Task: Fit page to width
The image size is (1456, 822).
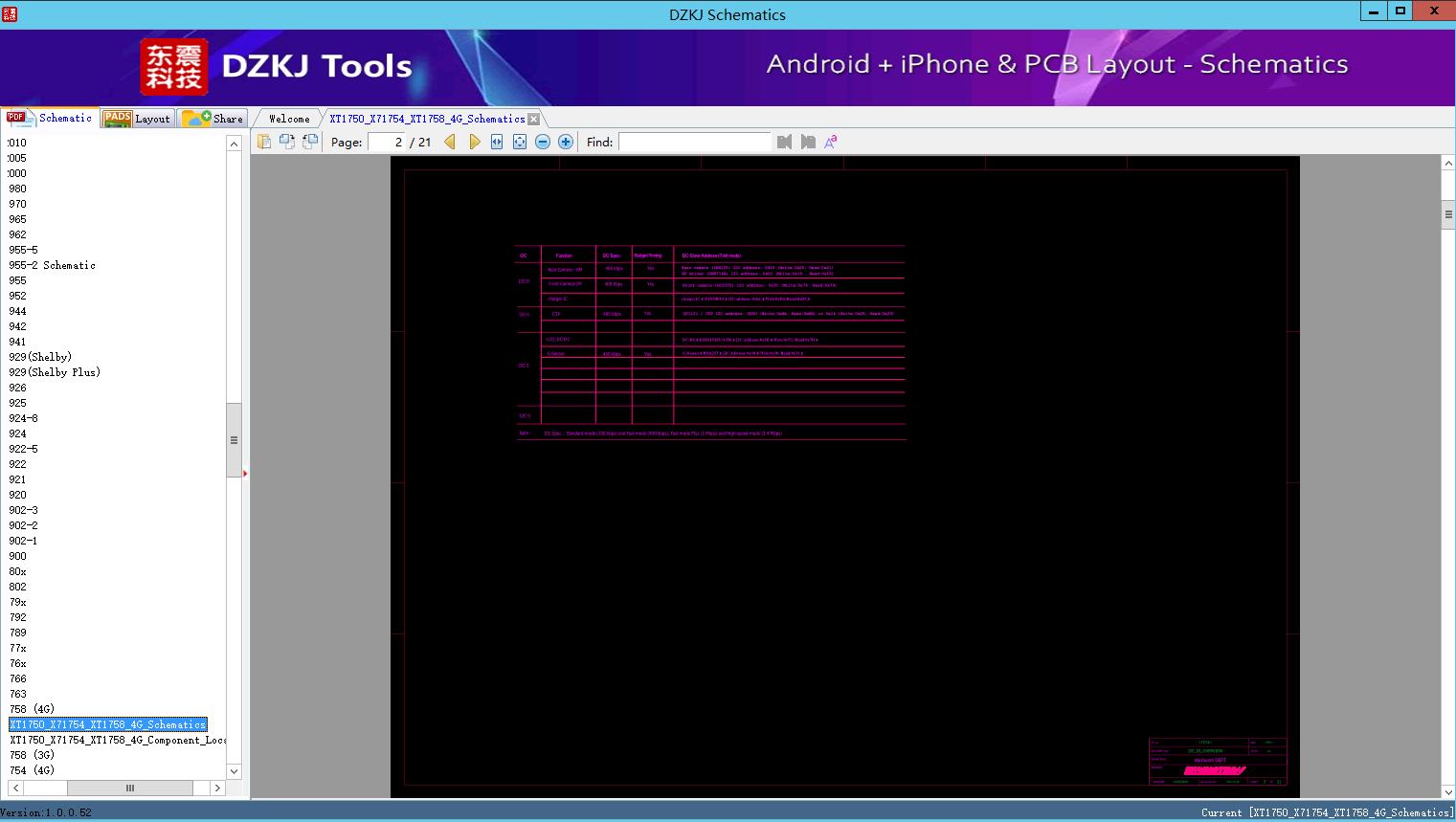Action: [497, 142]
